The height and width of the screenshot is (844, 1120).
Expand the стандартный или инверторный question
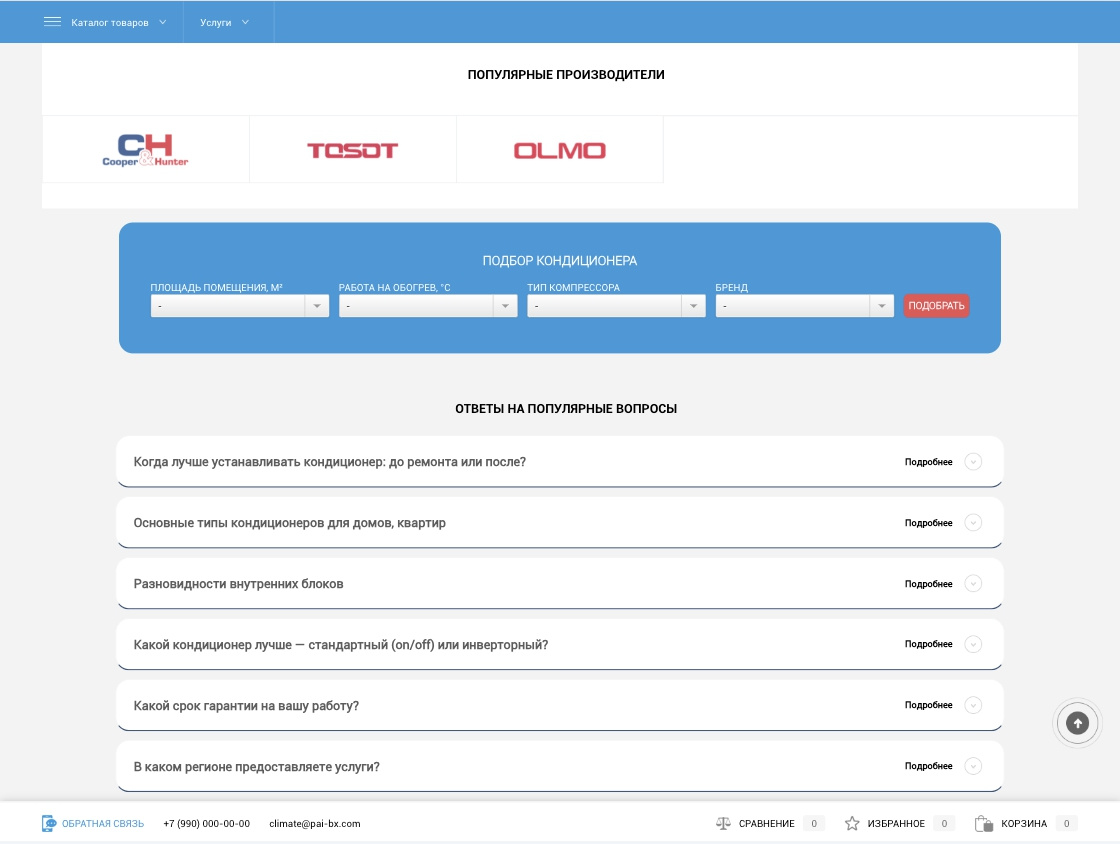(x=560, y=644)
